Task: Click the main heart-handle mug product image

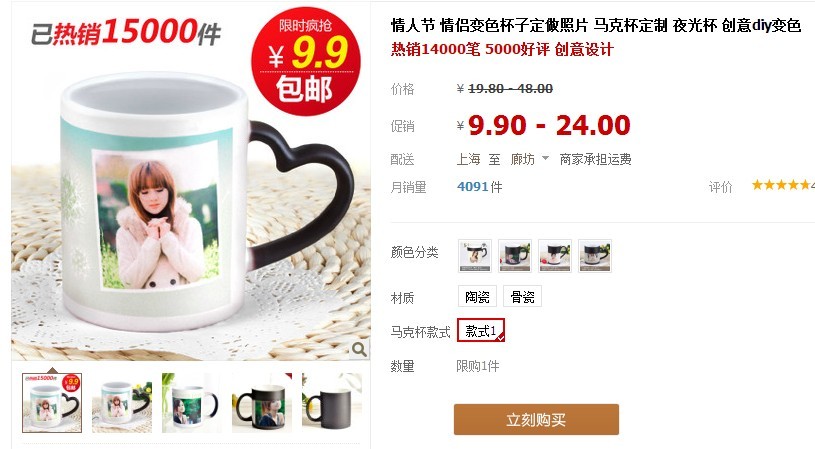Action: [190, 182]
